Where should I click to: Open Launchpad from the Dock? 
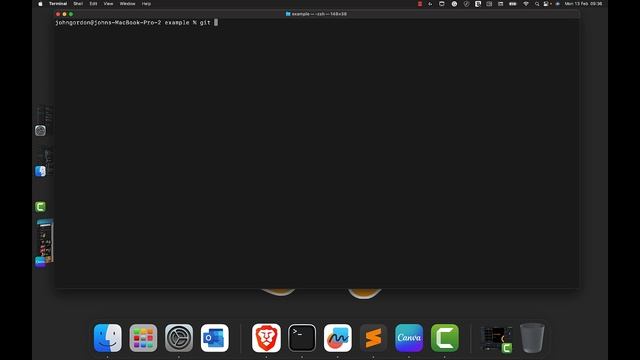(143, 338)
